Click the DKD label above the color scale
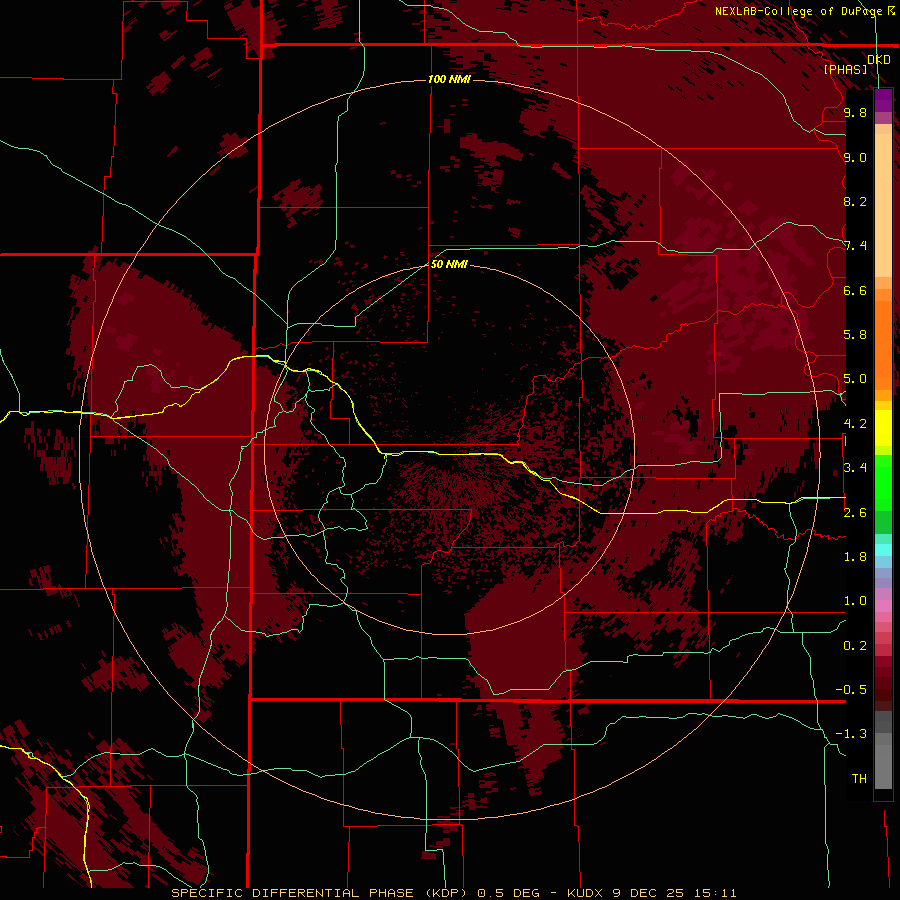Image resolution: width=900 pixels, height=900 pixels. 878,60
